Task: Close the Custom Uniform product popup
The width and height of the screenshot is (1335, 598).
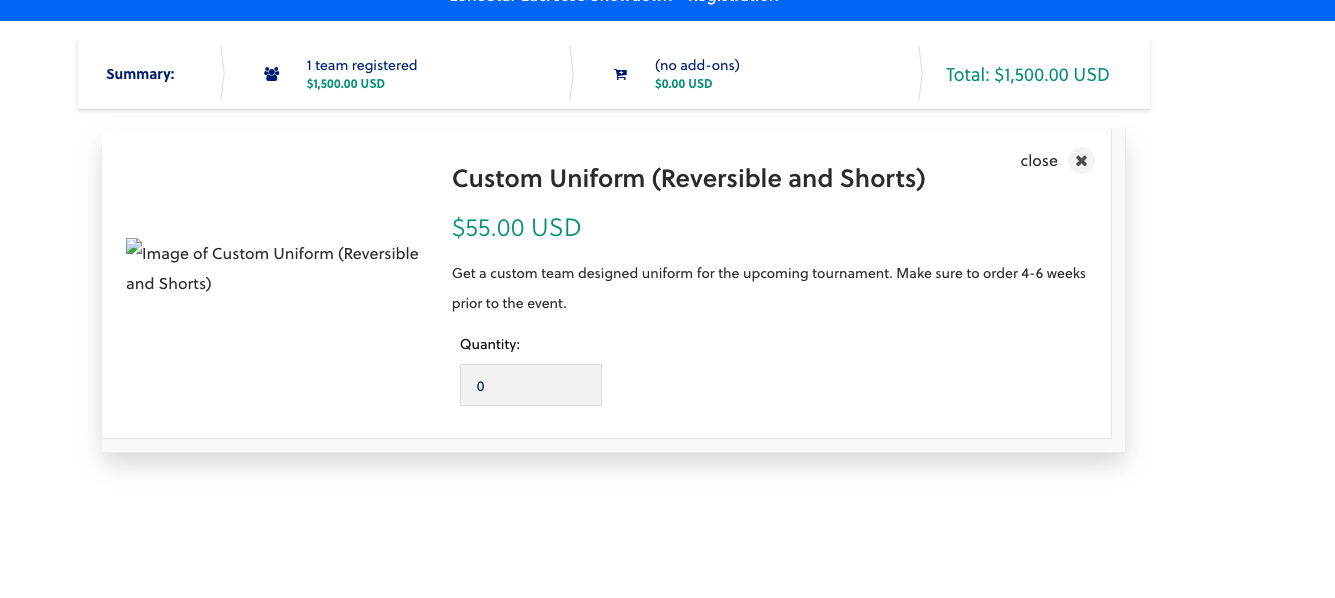Action: (x=1081, y=161)
